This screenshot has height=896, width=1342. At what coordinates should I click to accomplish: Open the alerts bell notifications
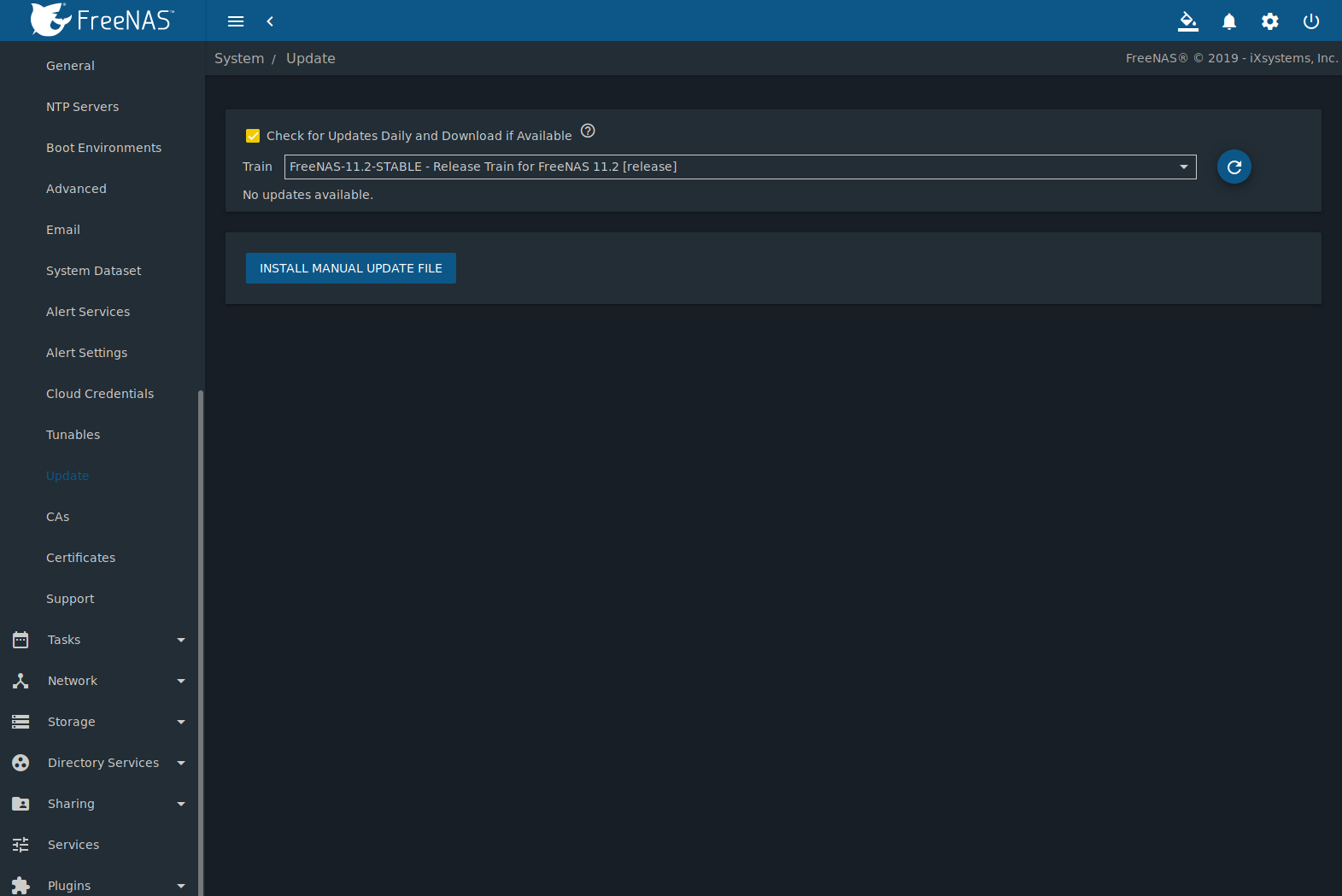(1229, 21)
